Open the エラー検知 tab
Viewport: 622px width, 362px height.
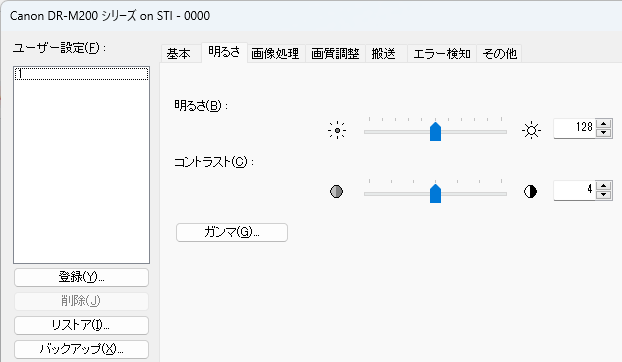click(x=442, y=54)
